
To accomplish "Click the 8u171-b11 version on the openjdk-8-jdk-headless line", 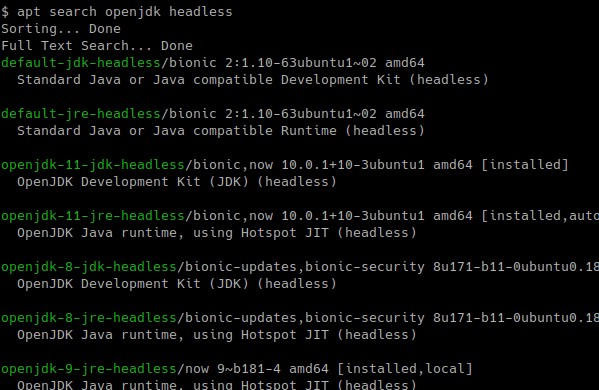I will pos(516,267).
